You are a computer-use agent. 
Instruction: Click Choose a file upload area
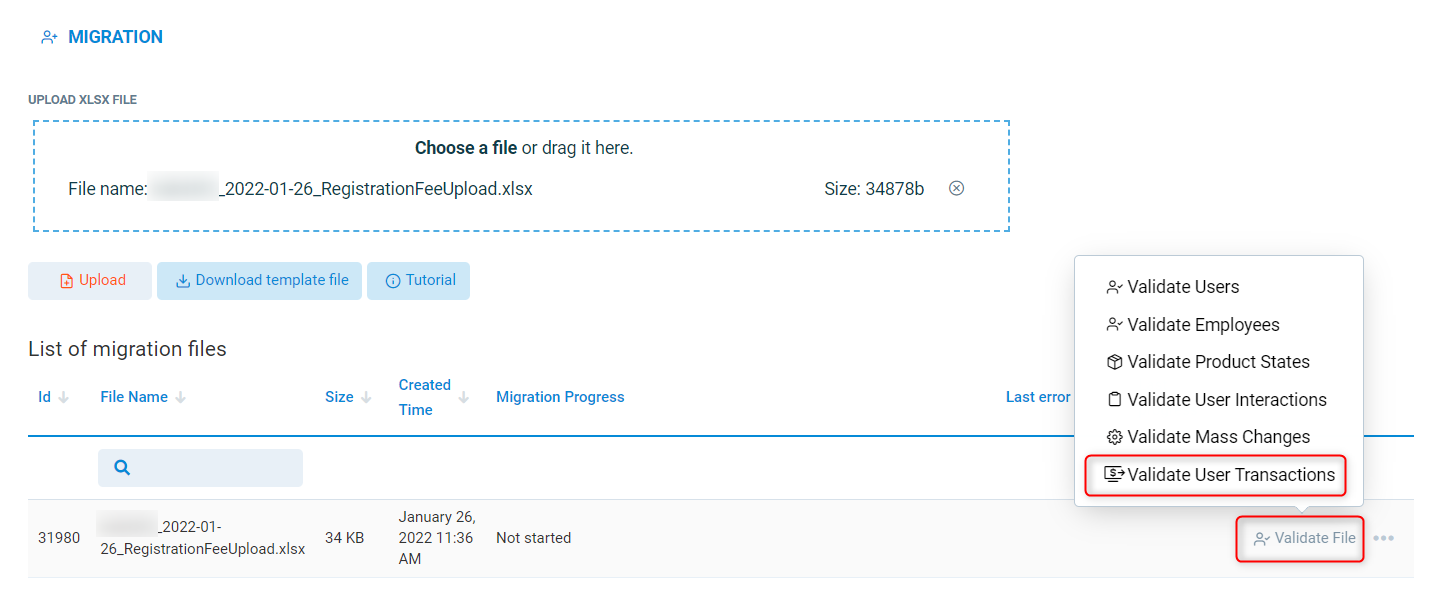pyautogui.click(x=465, y=148)
